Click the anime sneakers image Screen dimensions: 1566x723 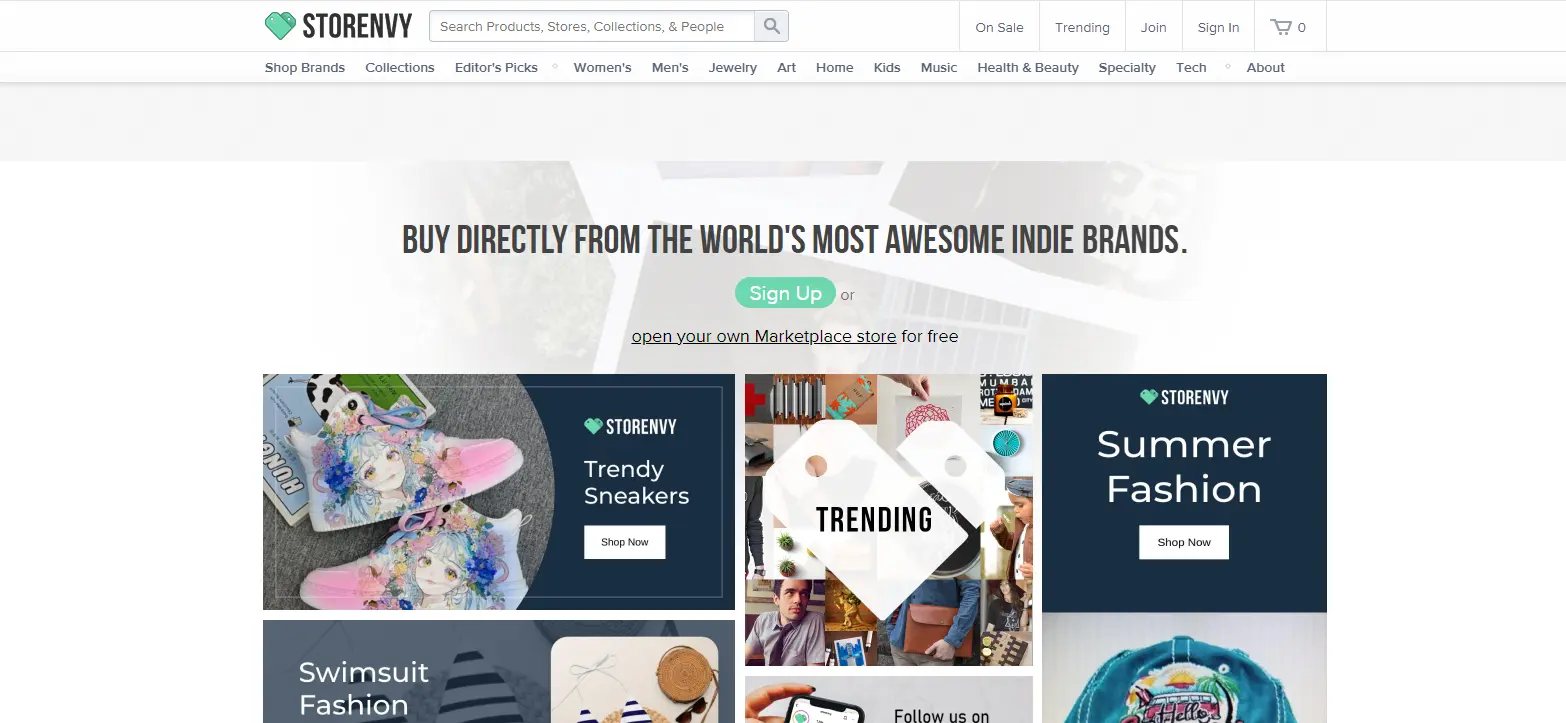pos(409,492)
